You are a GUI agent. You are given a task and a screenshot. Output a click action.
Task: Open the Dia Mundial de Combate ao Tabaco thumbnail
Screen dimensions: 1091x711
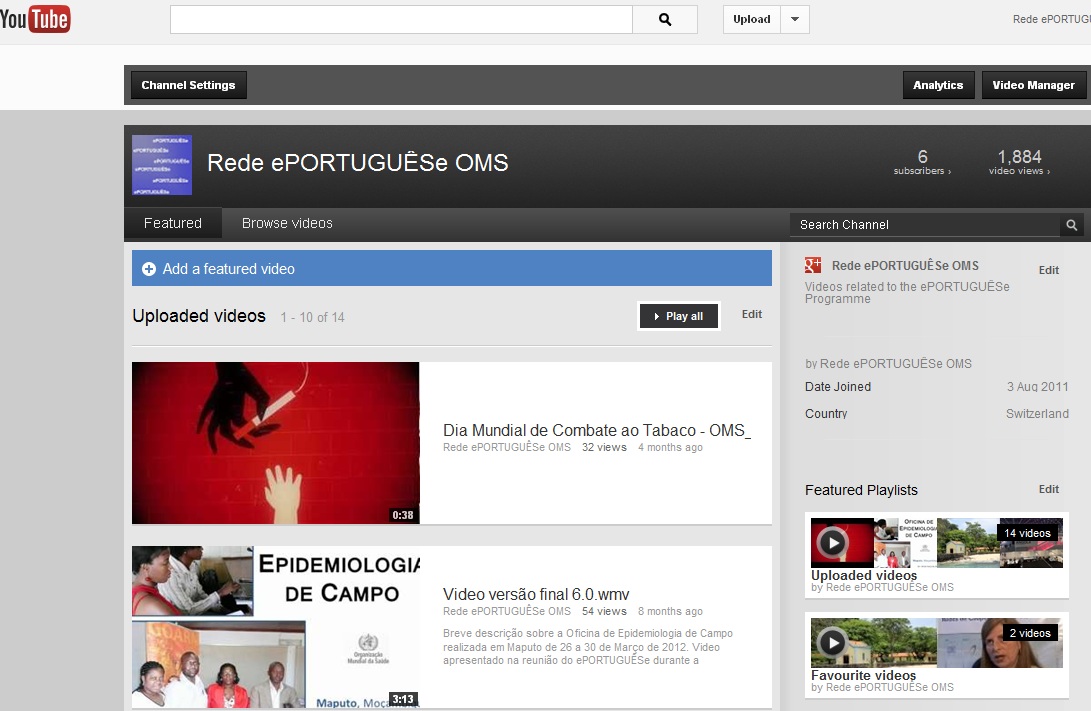276,442
